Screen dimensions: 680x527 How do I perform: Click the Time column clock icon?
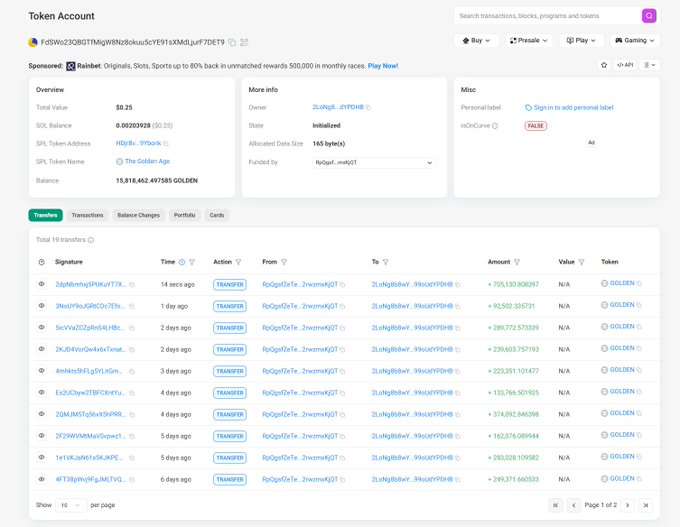181,262
